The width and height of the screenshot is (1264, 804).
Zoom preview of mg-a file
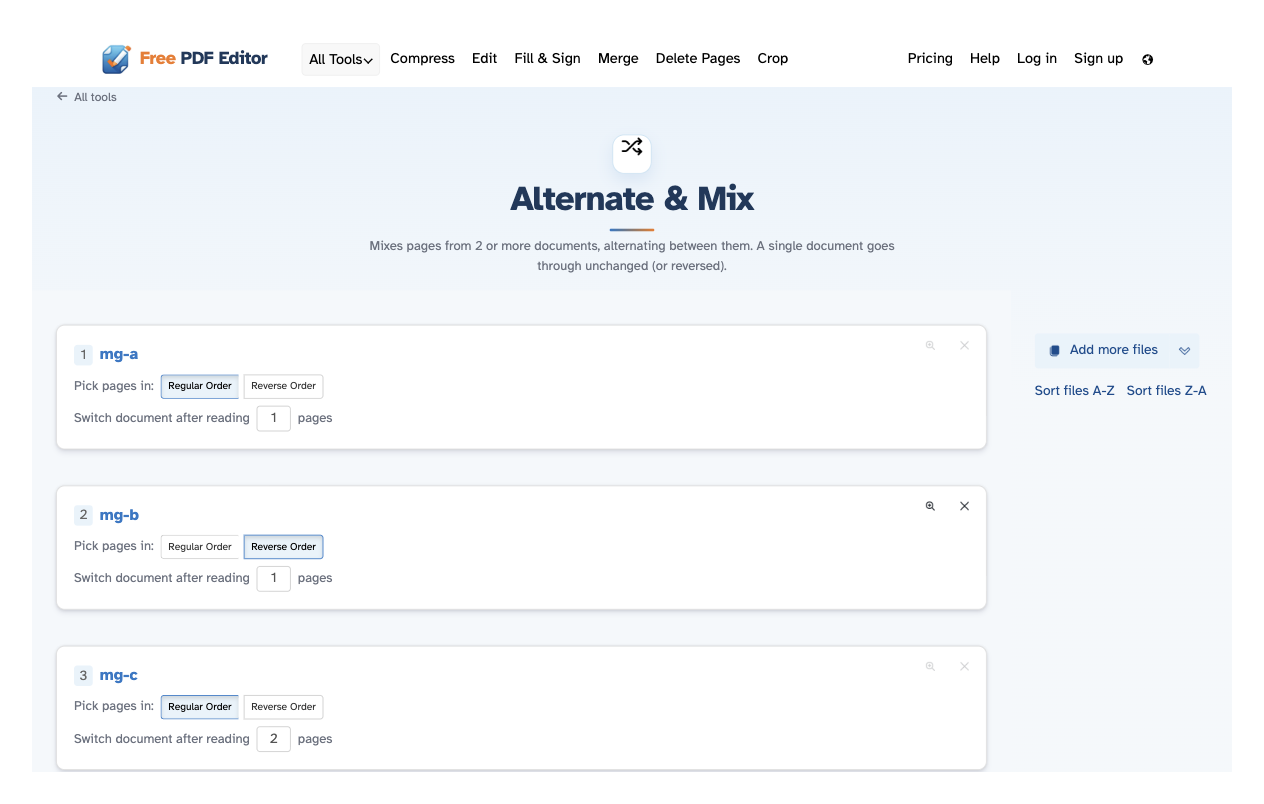(x=930, y=345)
